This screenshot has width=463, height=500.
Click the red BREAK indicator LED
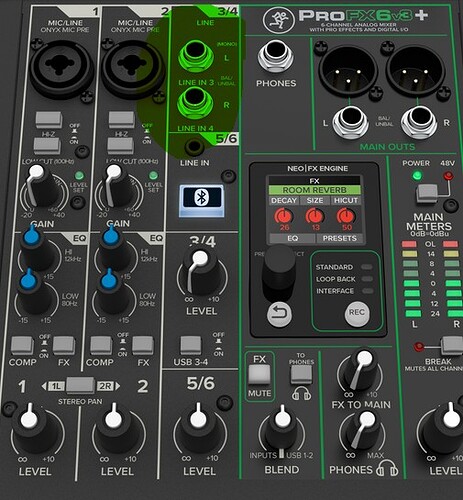pos(418,347)
